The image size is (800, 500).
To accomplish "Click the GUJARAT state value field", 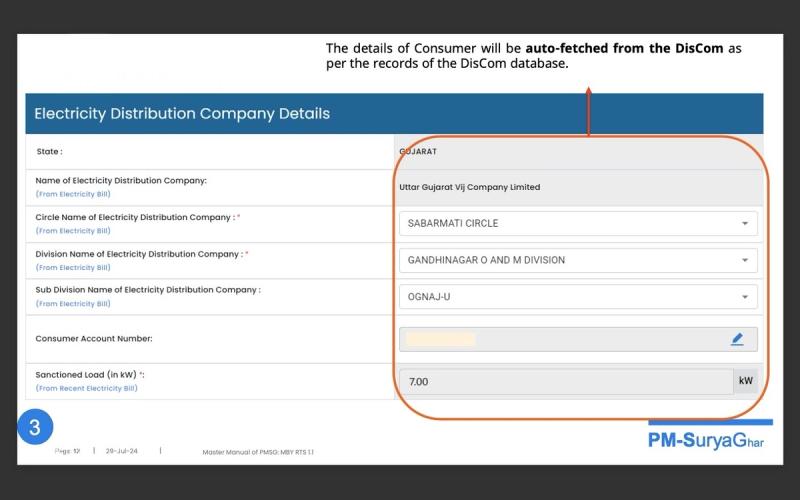I will [579, 152].
